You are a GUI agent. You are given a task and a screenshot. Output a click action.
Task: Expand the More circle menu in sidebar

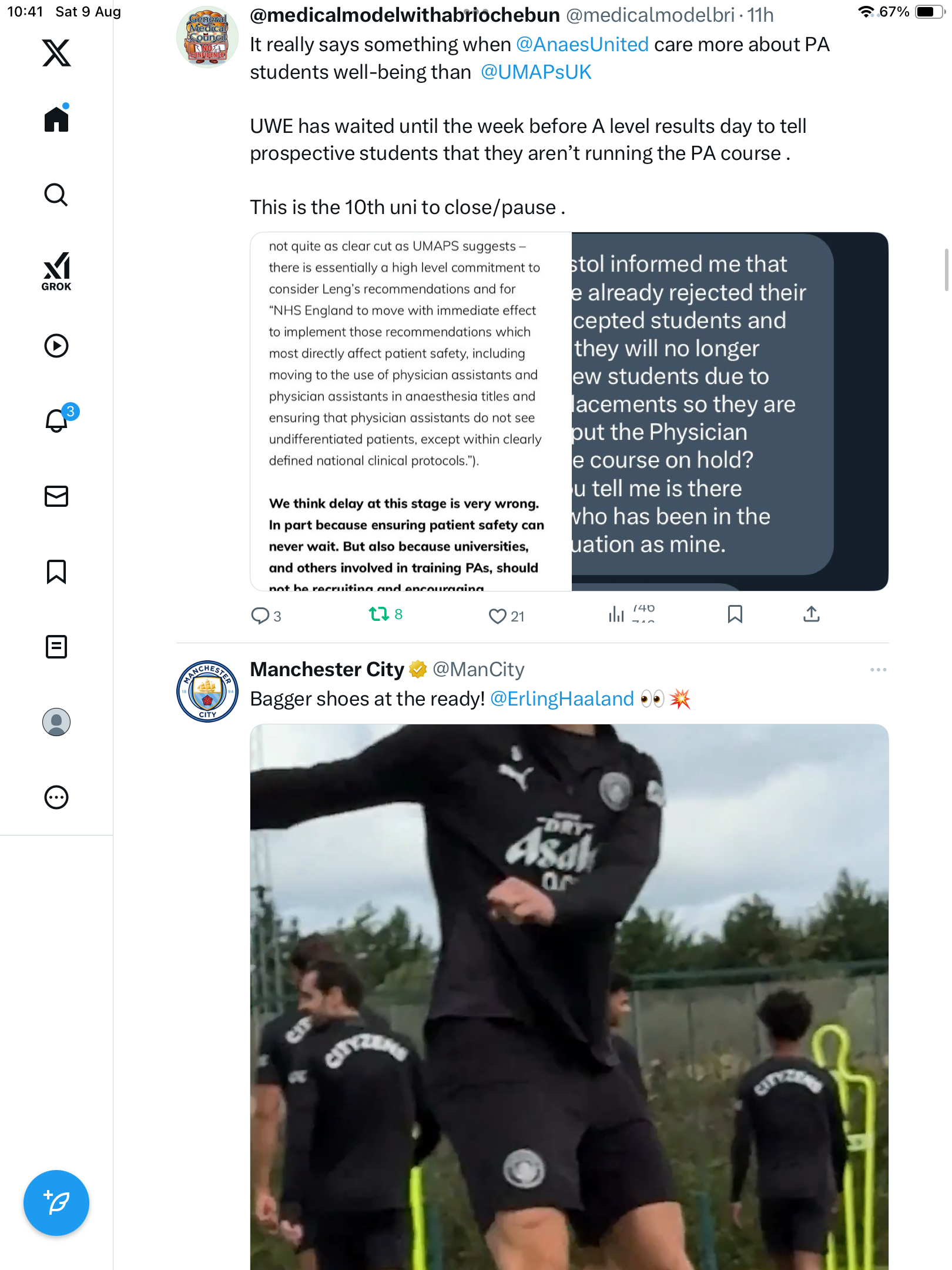[56, 797]
